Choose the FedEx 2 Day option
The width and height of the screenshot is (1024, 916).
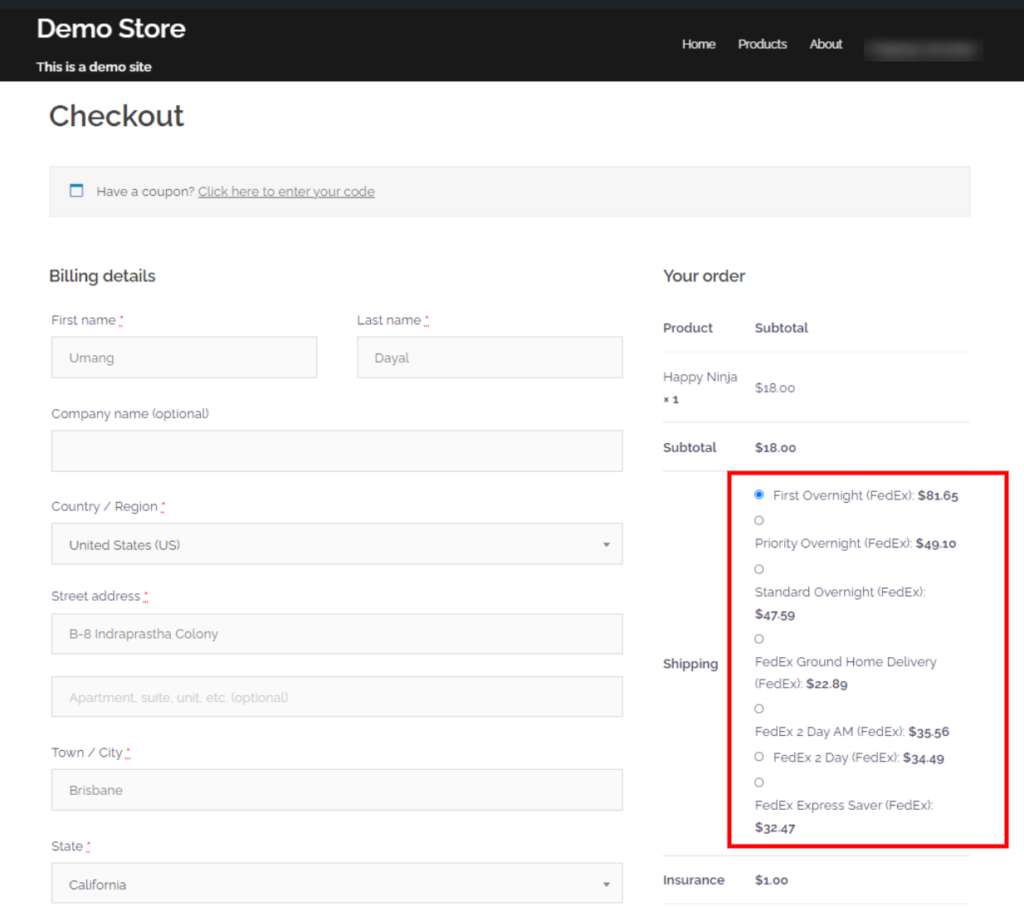coord(758,757)
